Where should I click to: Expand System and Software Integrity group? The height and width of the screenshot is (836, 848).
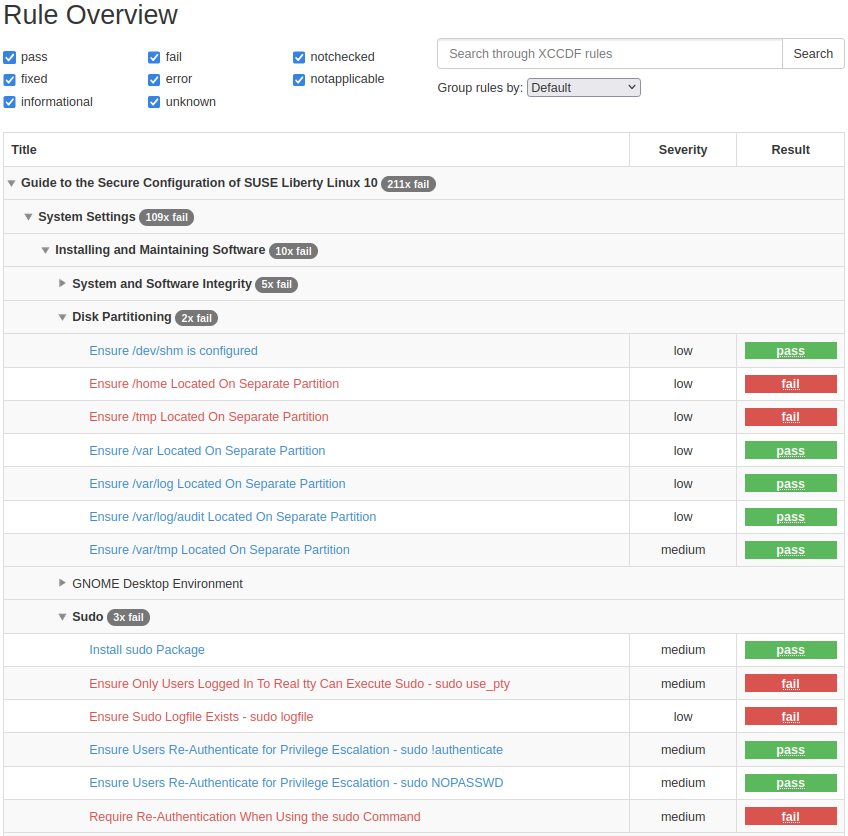tap(62, 283)
